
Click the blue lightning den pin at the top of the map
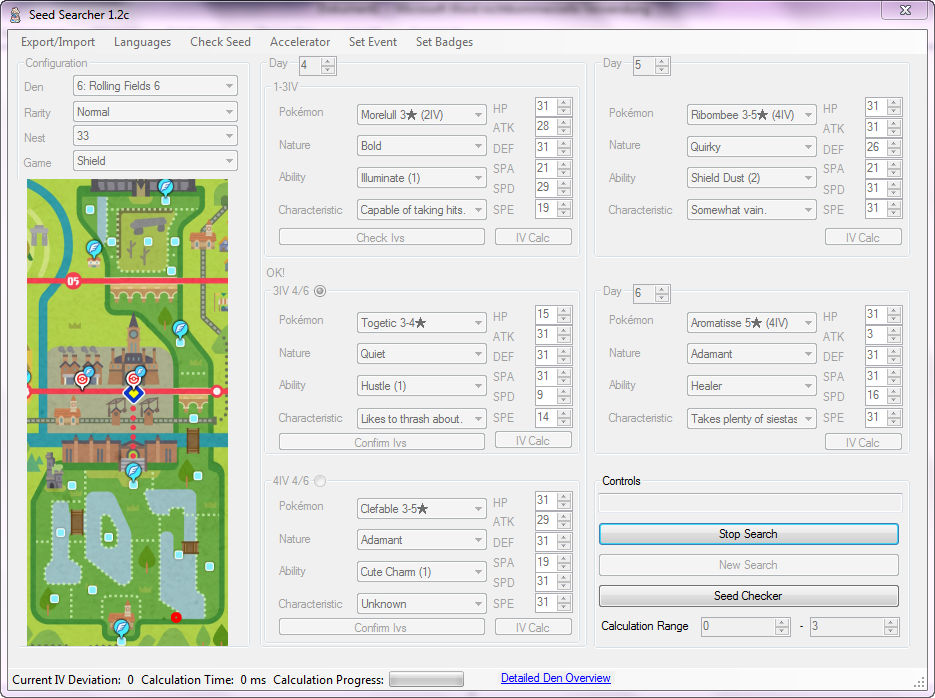(x=165, y=185)
